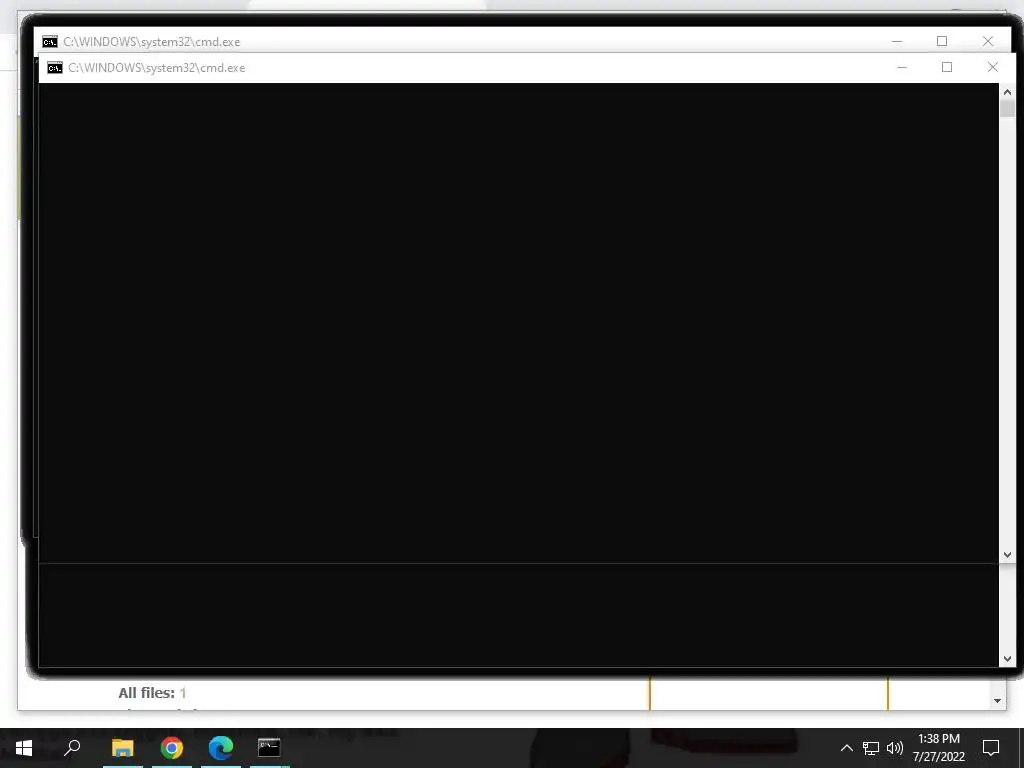The height and width of the screenshot is (768, 1024).
Task: Select the cmd.exe taskbar icon
Action: [x=269, y=748]
